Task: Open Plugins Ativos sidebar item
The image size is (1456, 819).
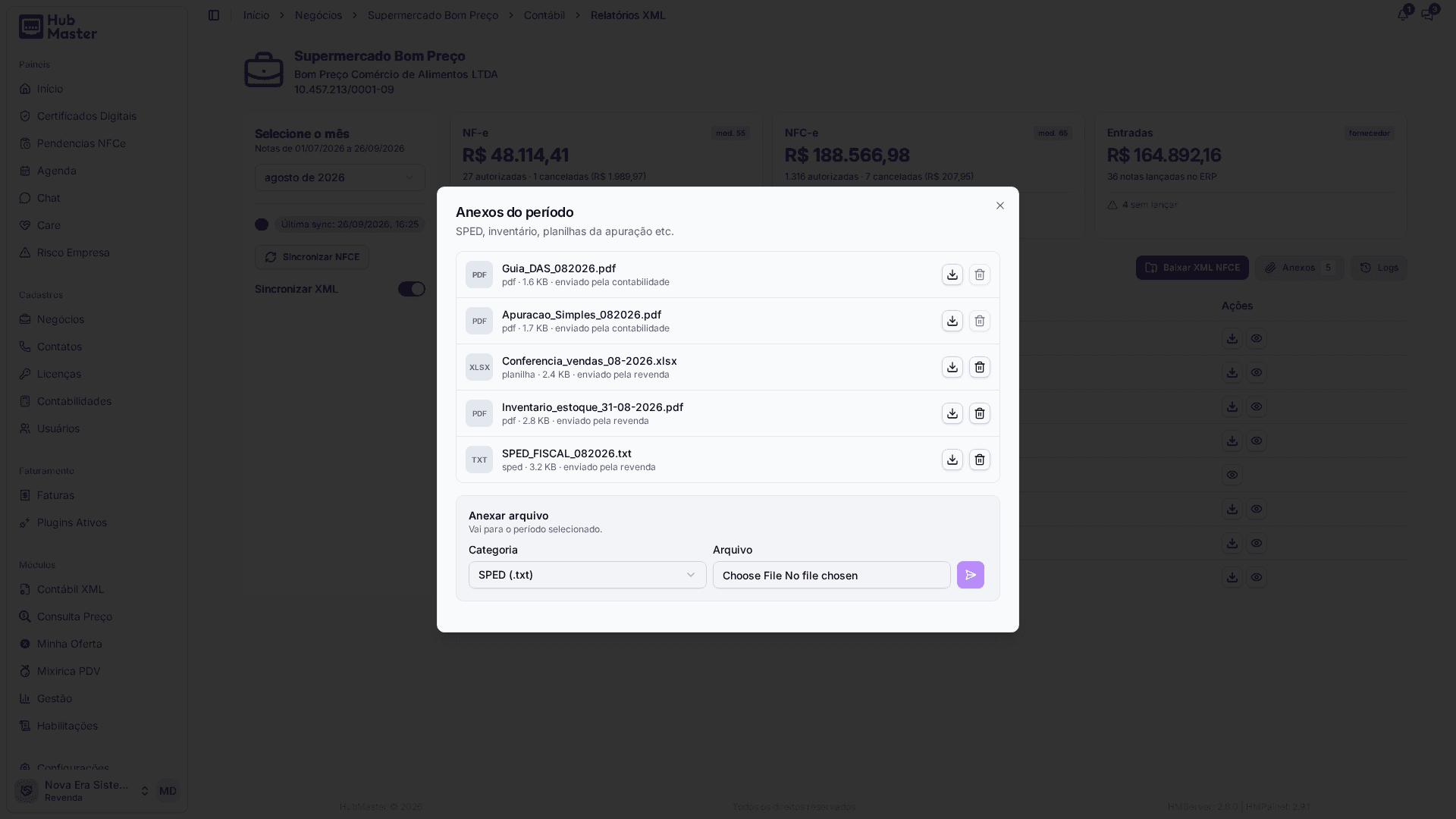Action: point(97,522)
